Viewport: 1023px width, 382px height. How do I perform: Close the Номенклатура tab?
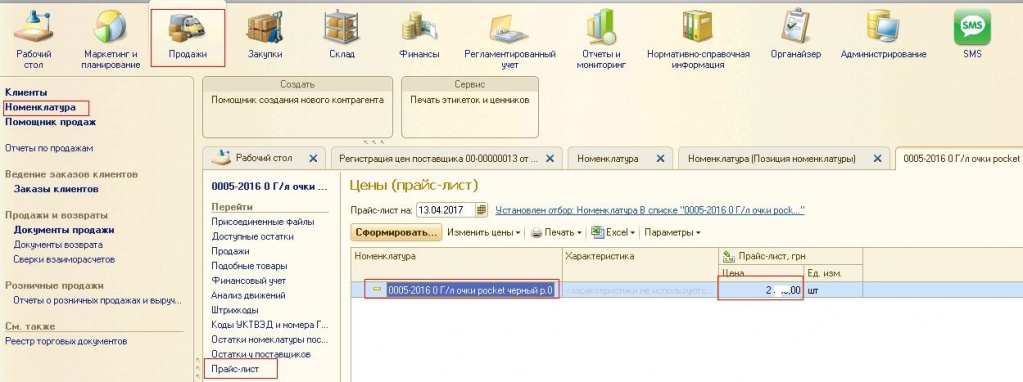point(660,158)
